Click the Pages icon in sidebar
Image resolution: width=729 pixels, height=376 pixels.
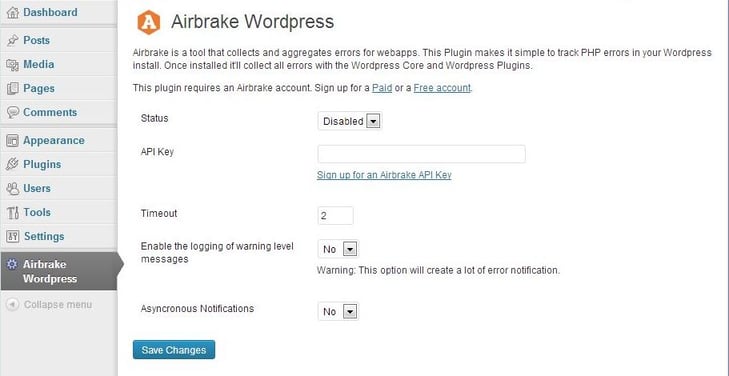point(13,88)
